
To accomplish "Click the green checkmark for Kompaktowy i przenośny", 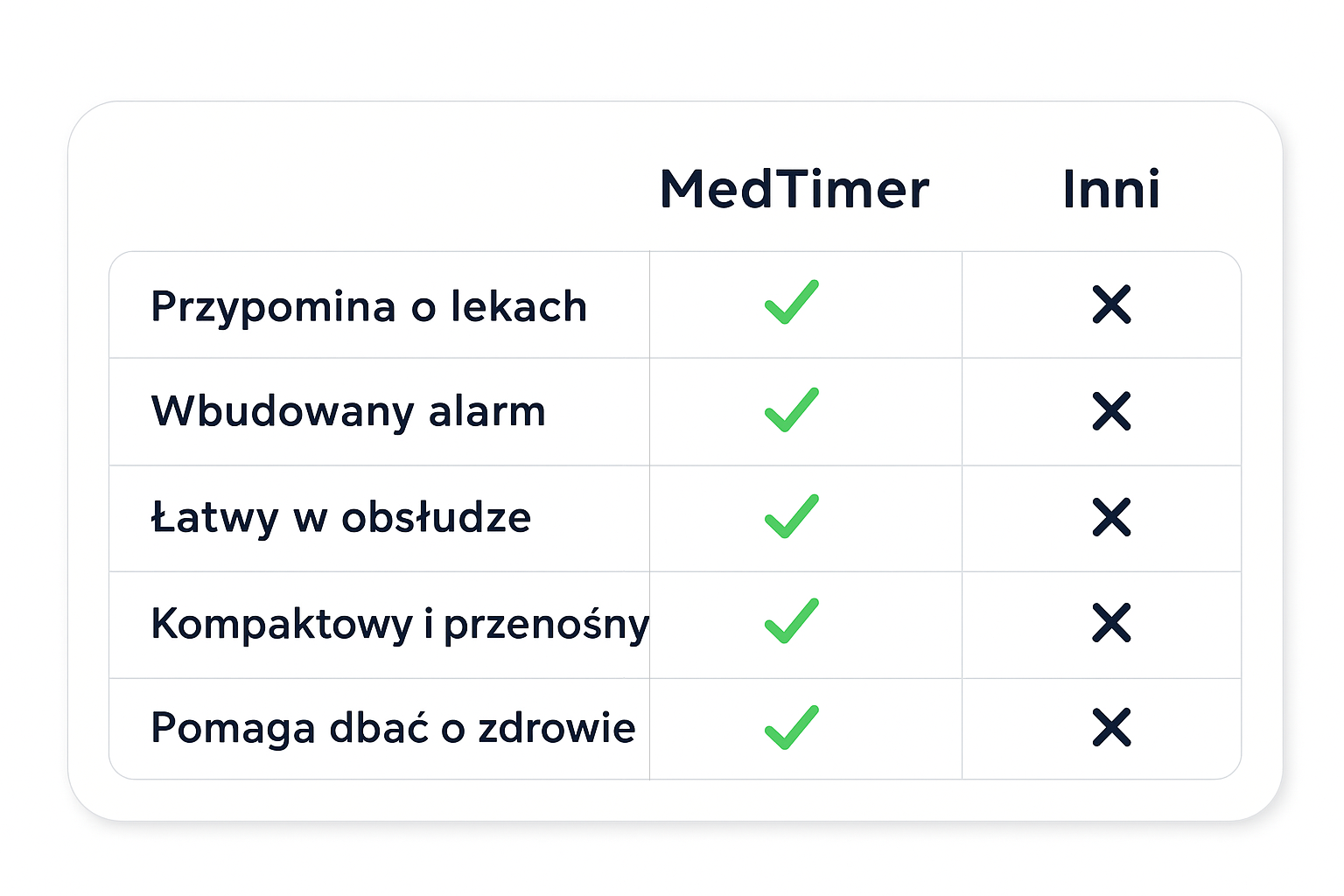I will [792, 621].
